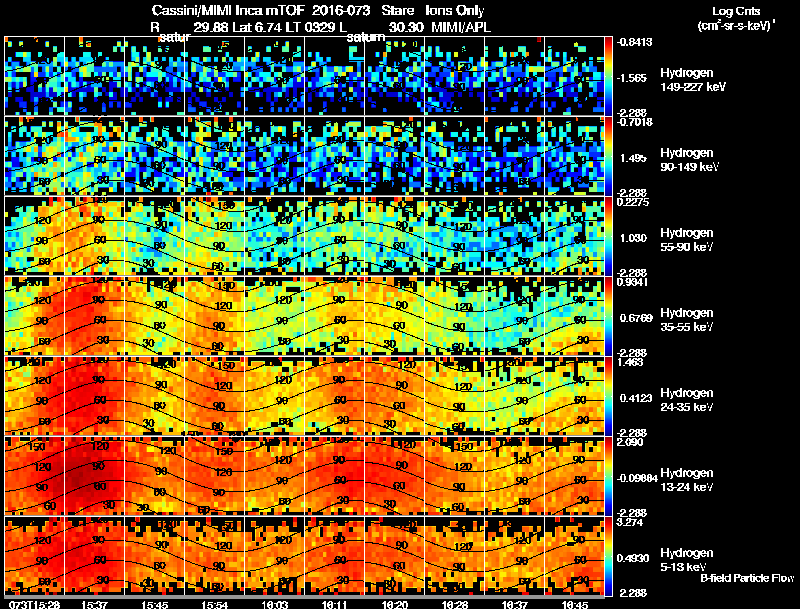Click the Log Cnts units header
Viewport: 800px width, 609px height.
click(736, 18)
